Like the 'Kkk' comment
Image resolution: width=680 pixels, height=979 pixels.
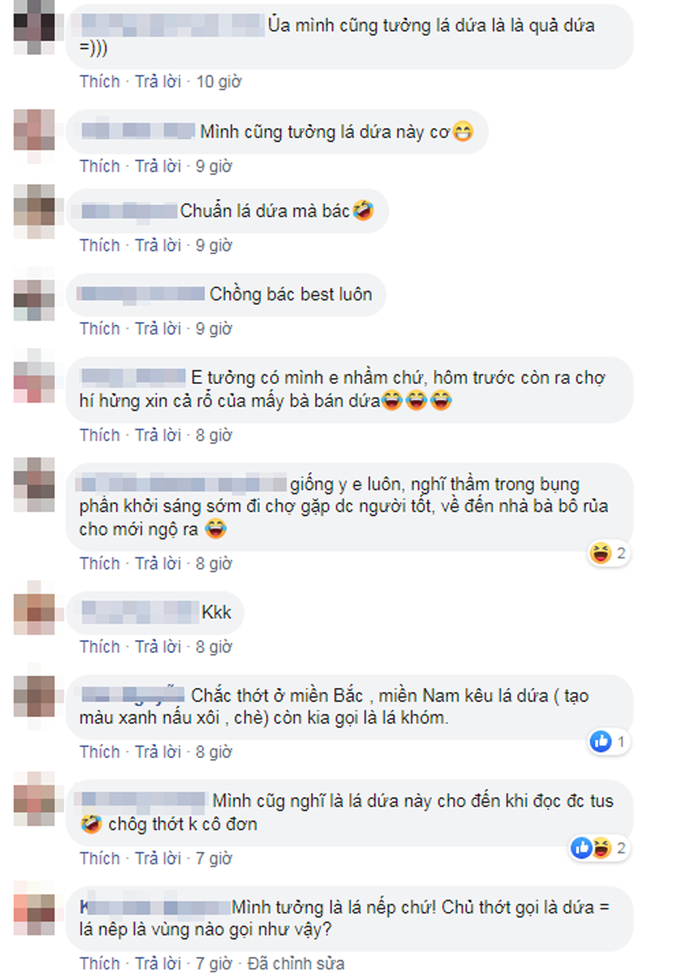100,647
